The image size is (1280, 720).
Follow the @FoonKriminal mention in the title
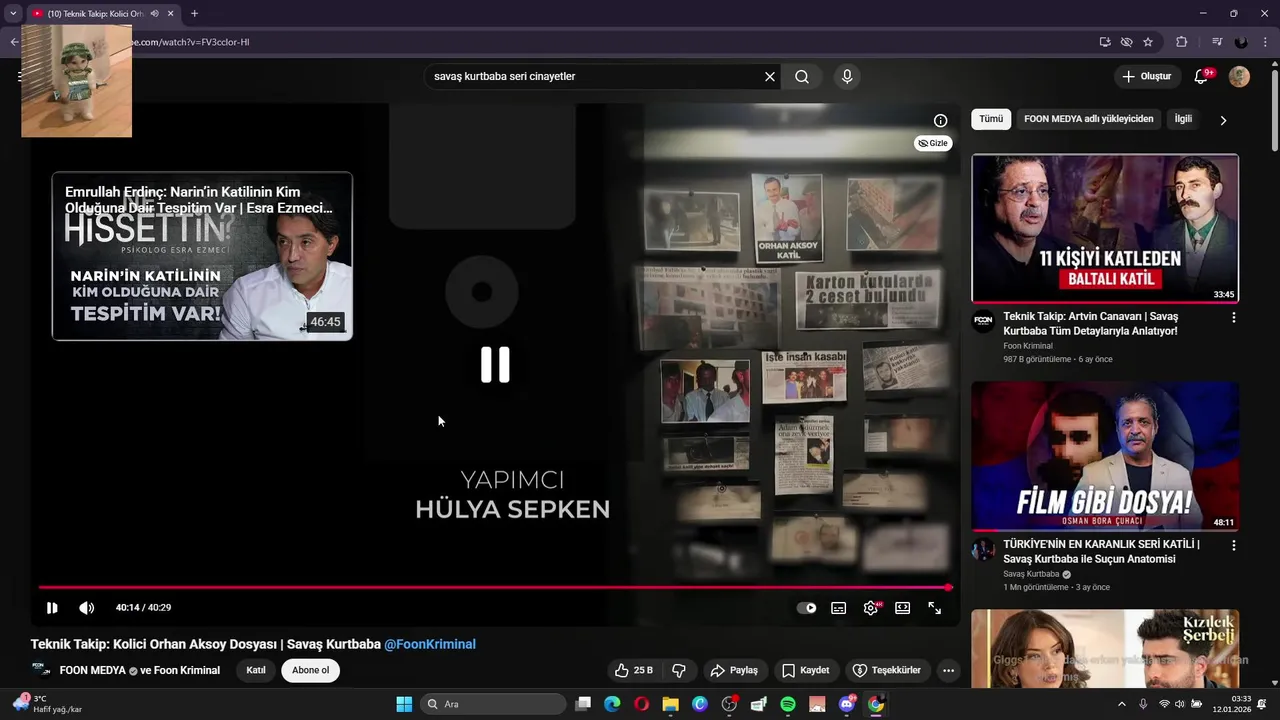(x=430, y=644)
